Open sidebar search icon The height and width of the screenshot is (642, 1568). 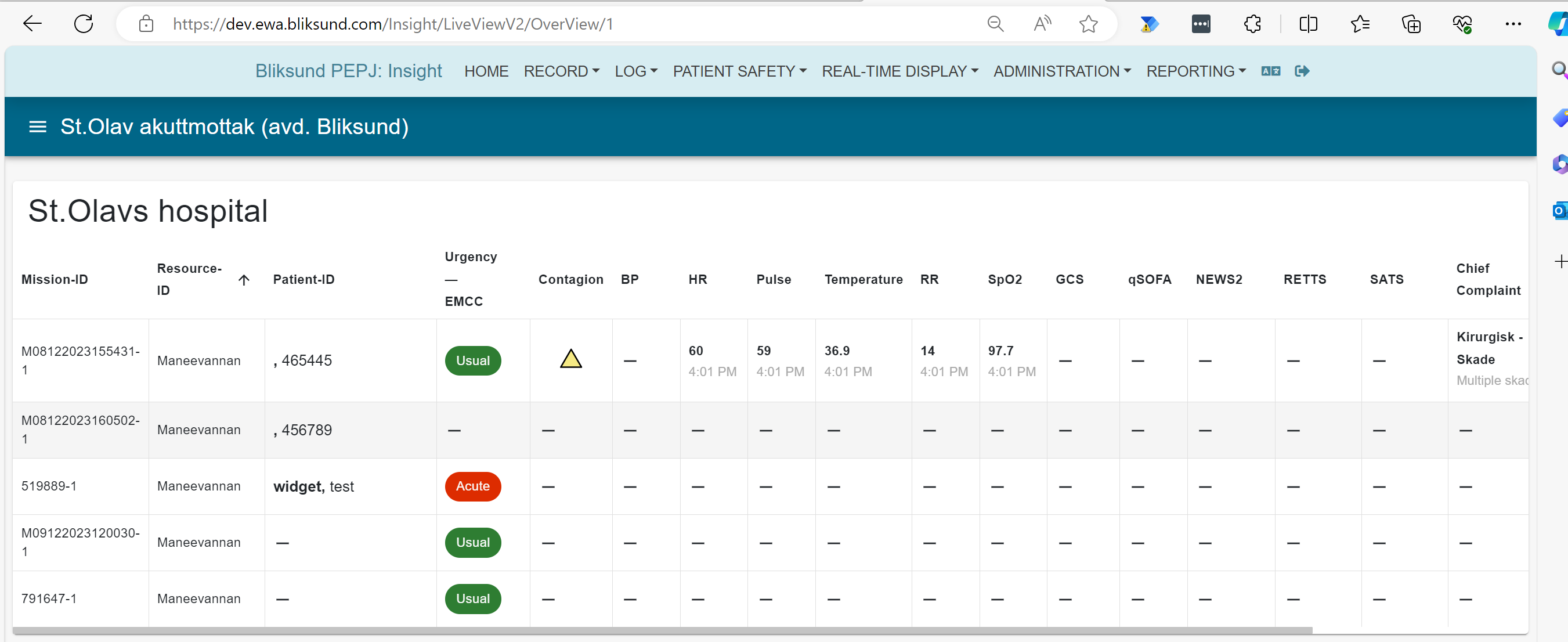(1559, 70)
